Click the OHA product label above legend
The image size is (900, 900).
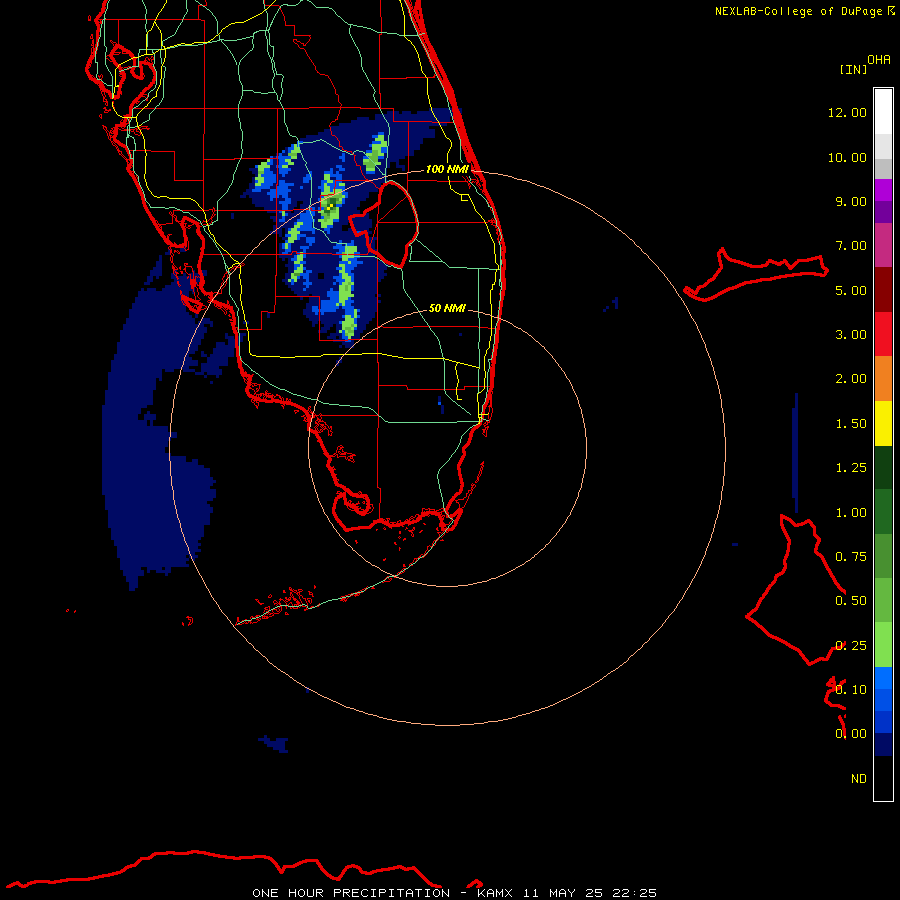click(879, 60)
